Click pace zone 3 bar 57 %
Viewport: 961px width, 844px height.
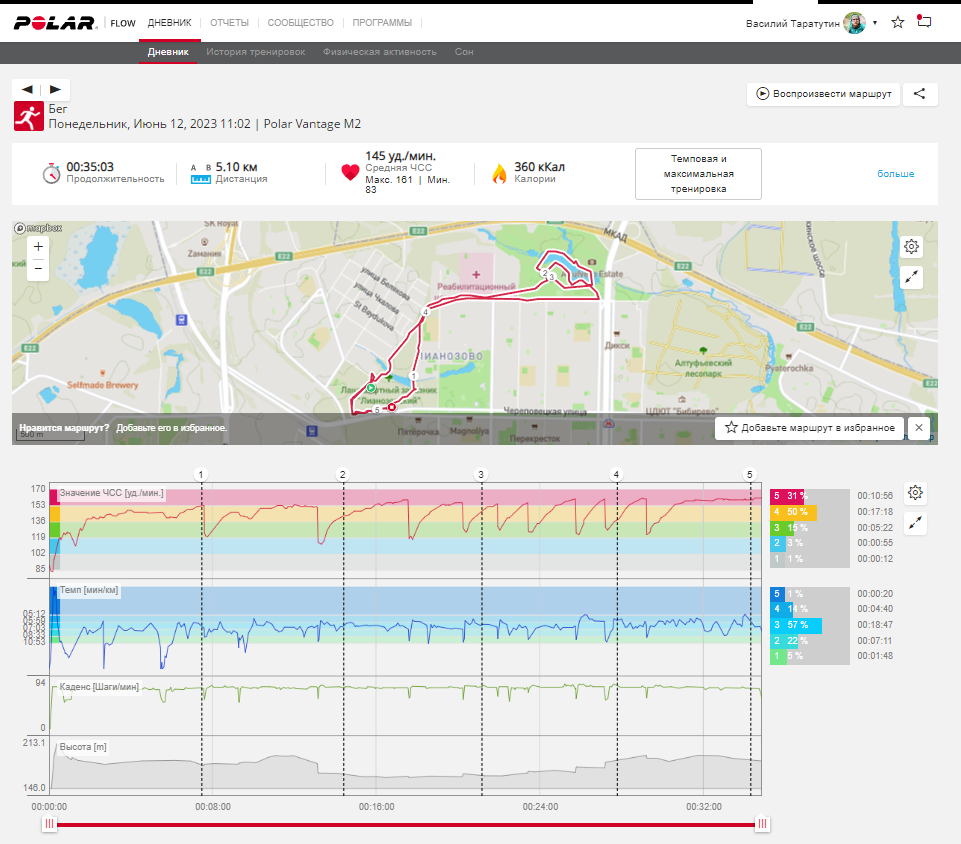tap(796, 625)
